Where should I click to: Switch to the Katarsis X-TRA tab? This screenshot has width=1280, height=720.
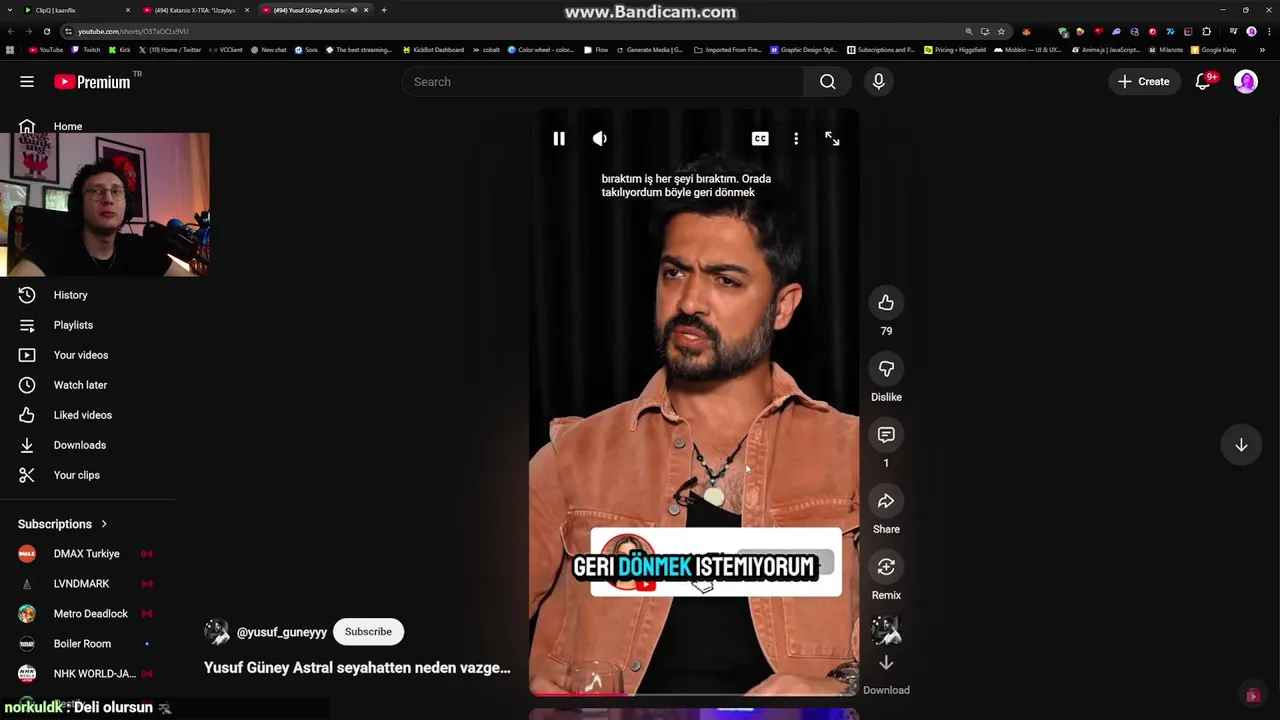196,10
